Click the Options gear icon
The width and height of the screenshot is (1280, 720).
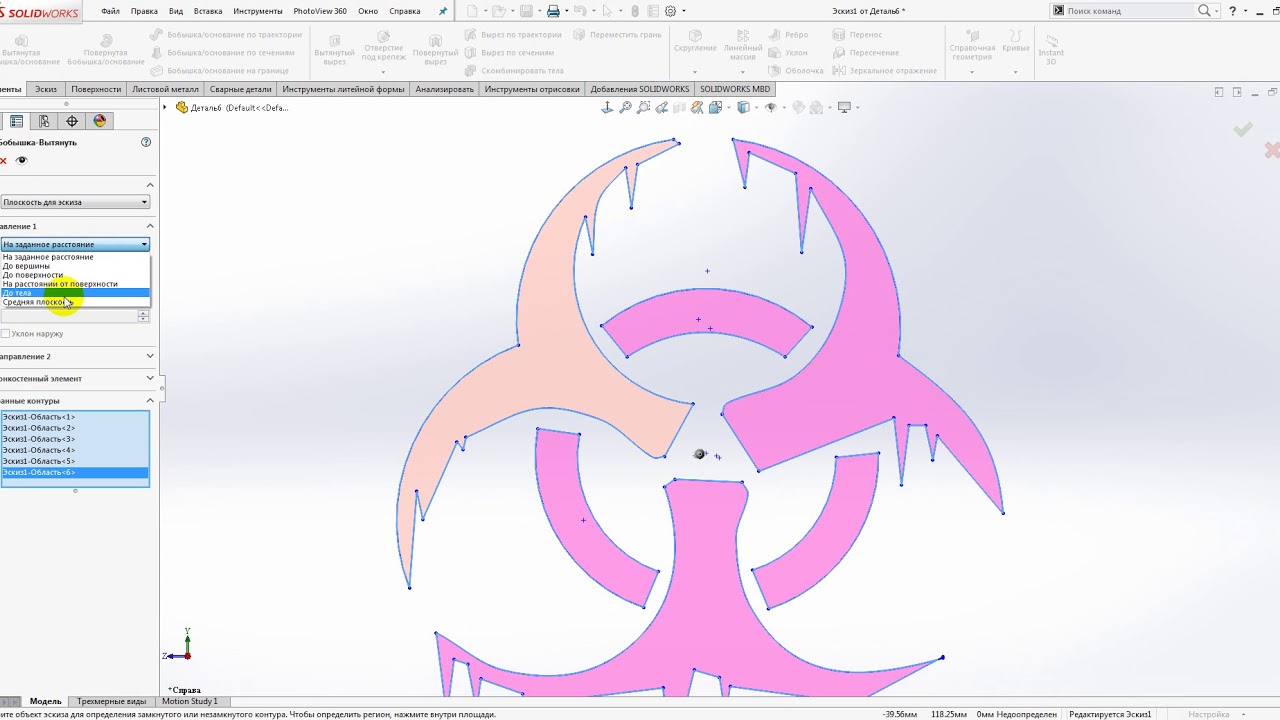671,11
